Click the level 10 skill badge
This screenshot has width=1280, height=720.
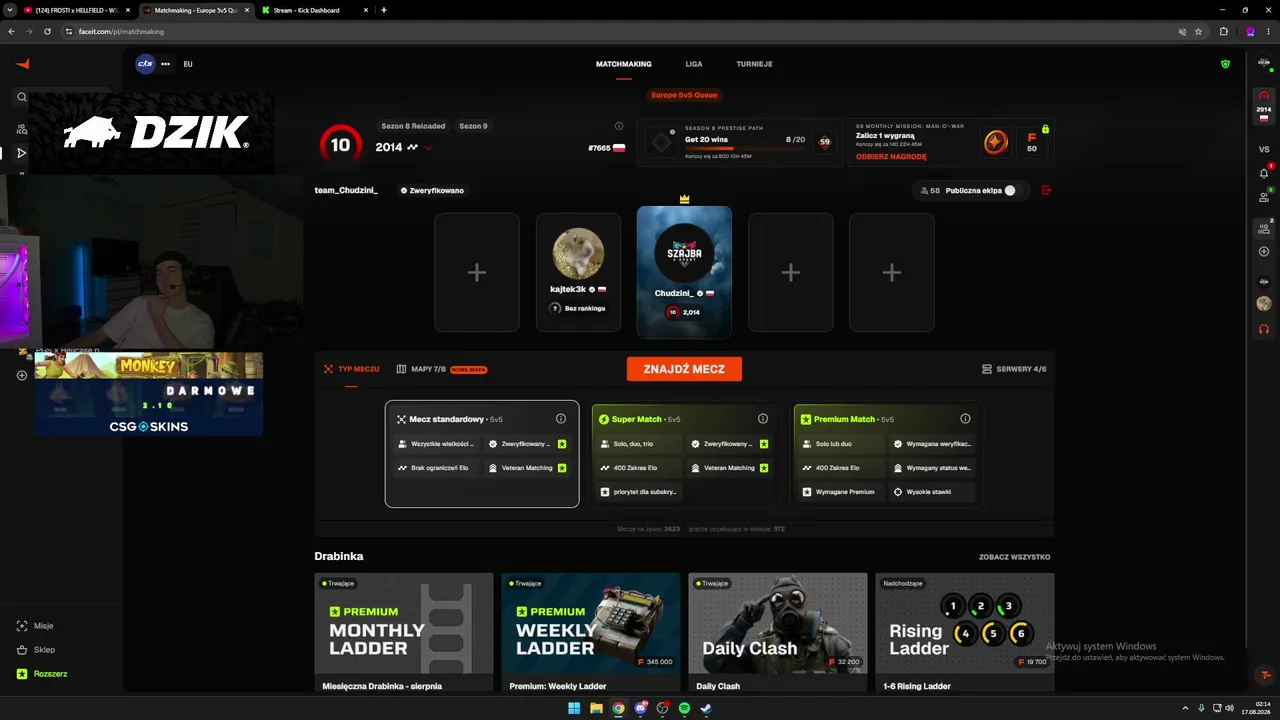340,145
